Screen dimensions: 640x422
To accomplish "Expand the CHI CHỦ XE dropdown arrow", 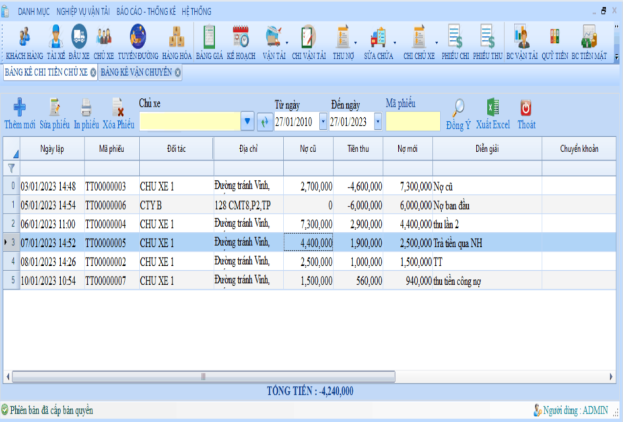I will coord(437,43).
